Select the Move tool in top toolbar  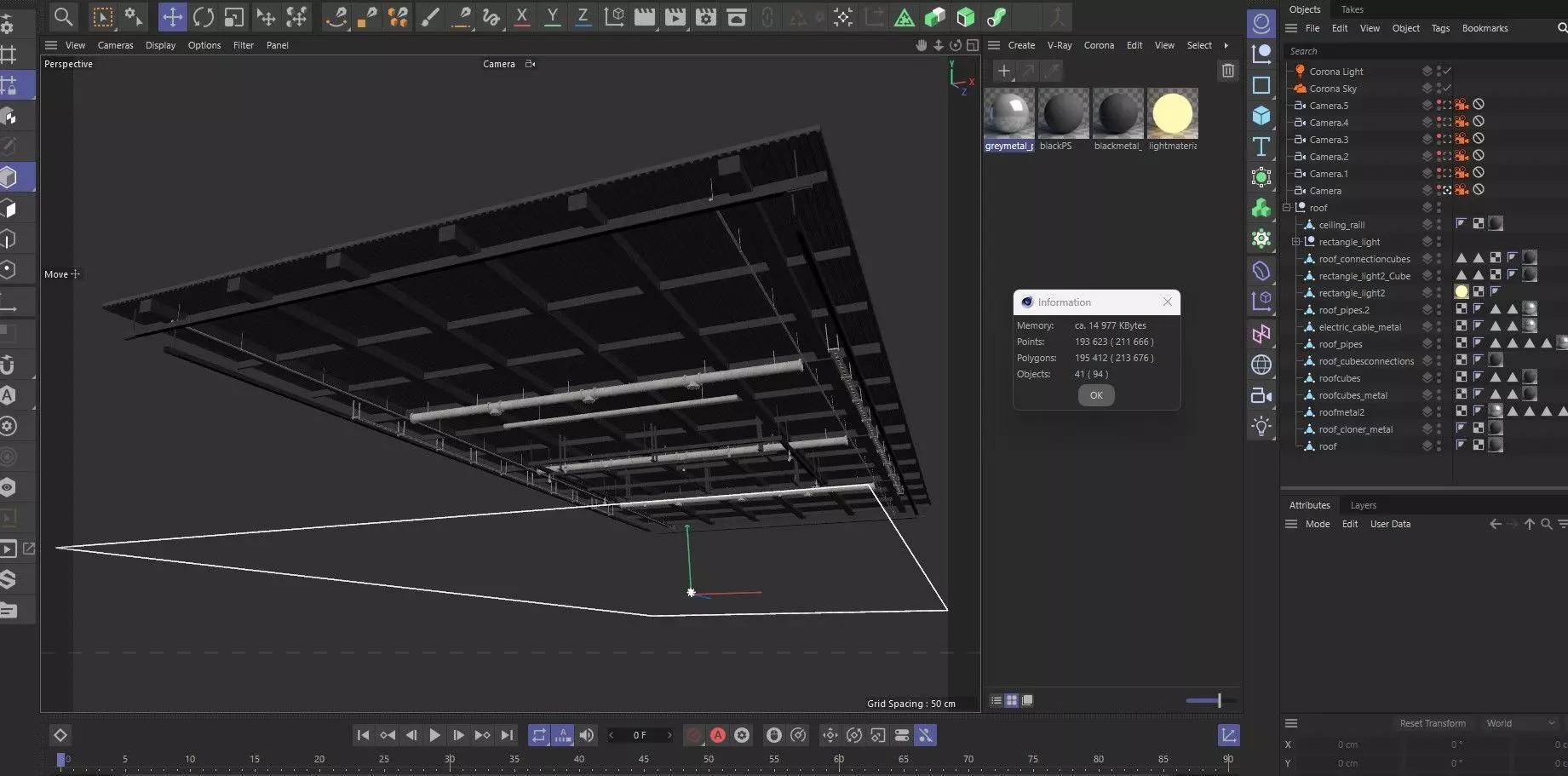172,17
